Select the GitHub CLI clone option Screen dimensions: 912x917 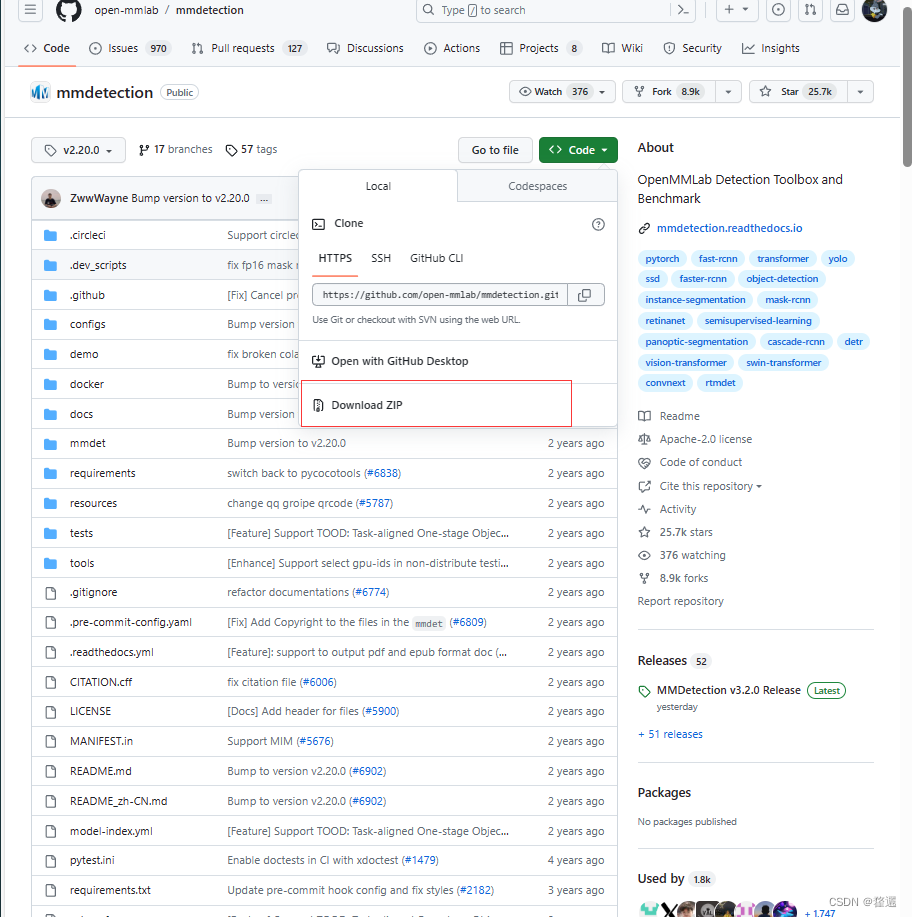[x=436, y=258]
